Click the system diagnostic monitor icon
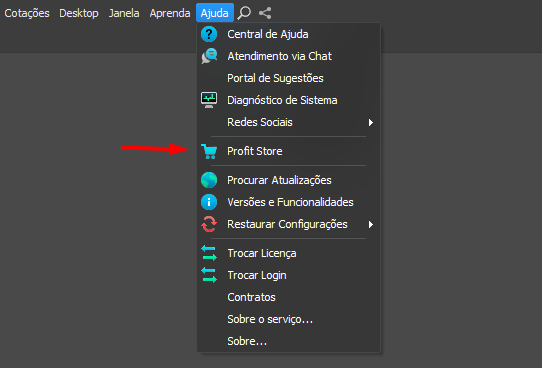The height and width of the screenshot is (368, 542). [x=209, y=100]
